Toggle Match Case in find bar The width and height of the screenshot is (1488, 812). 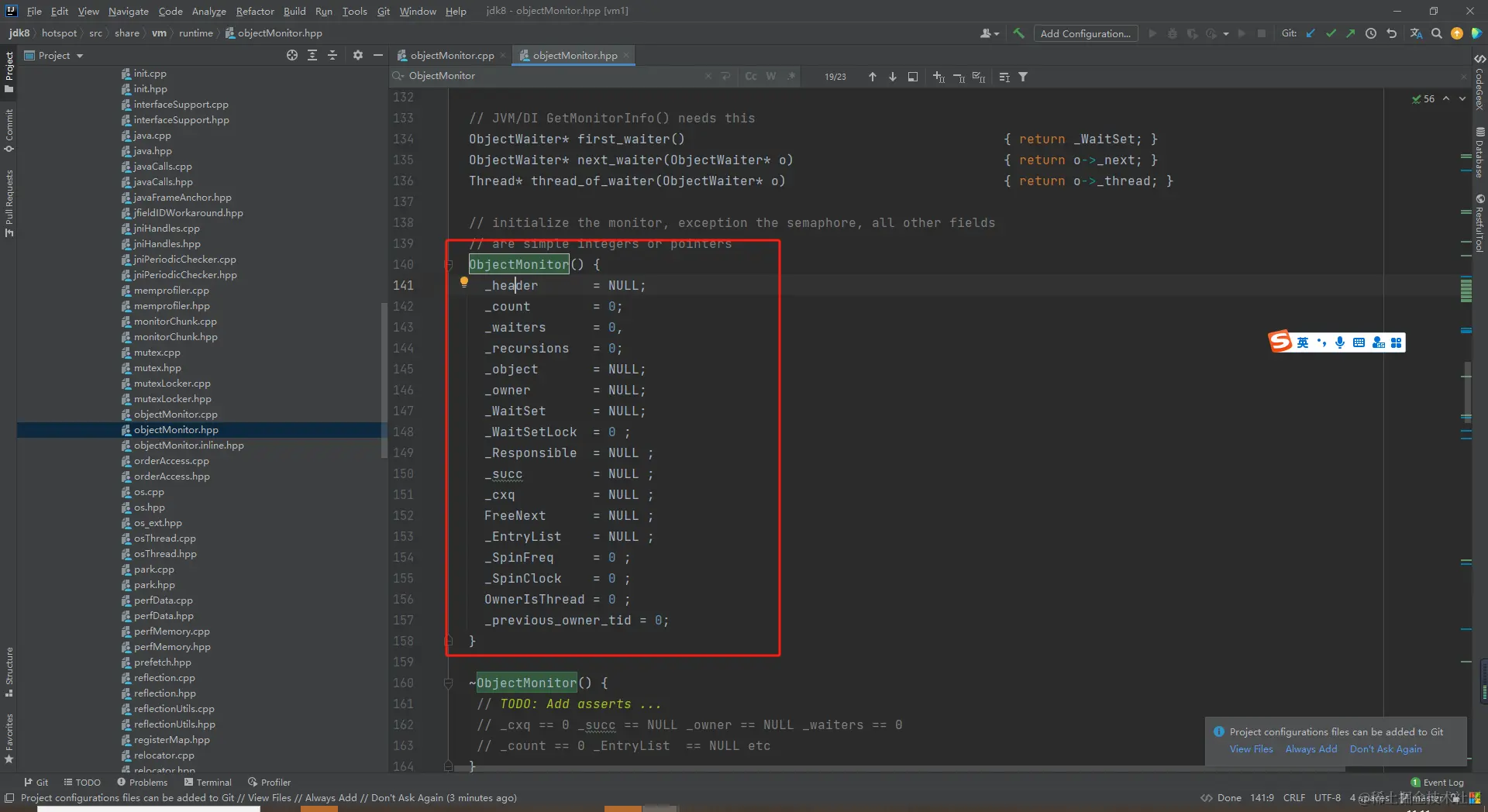pyautogui.click(x=750, y=76)
